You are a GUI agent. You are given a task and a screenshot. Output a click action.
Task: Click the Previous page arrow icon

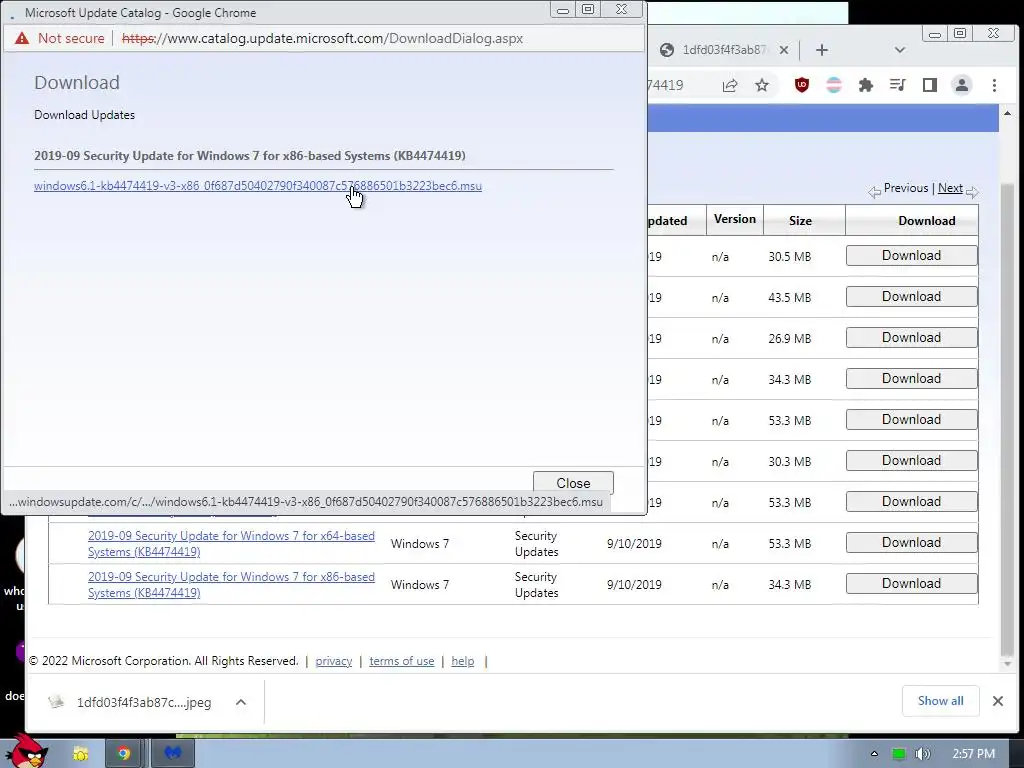tap(874, 192)
